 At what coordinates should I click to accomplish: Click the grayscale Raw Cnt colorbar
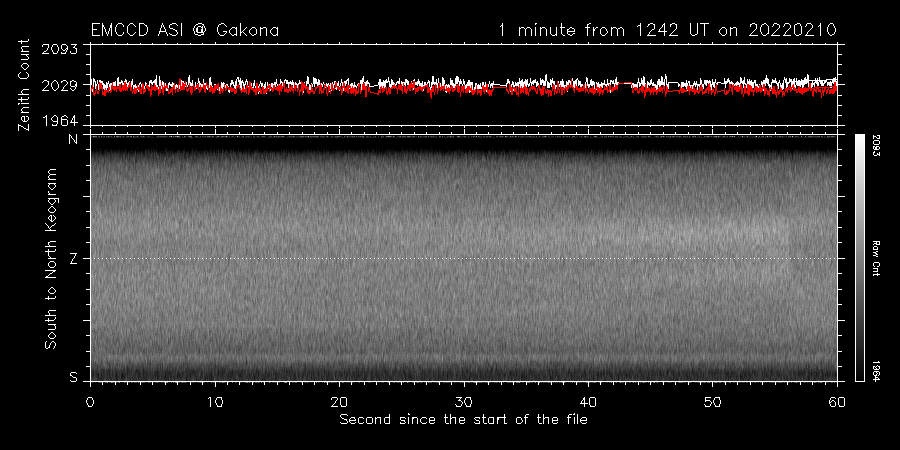coord(859,258)
